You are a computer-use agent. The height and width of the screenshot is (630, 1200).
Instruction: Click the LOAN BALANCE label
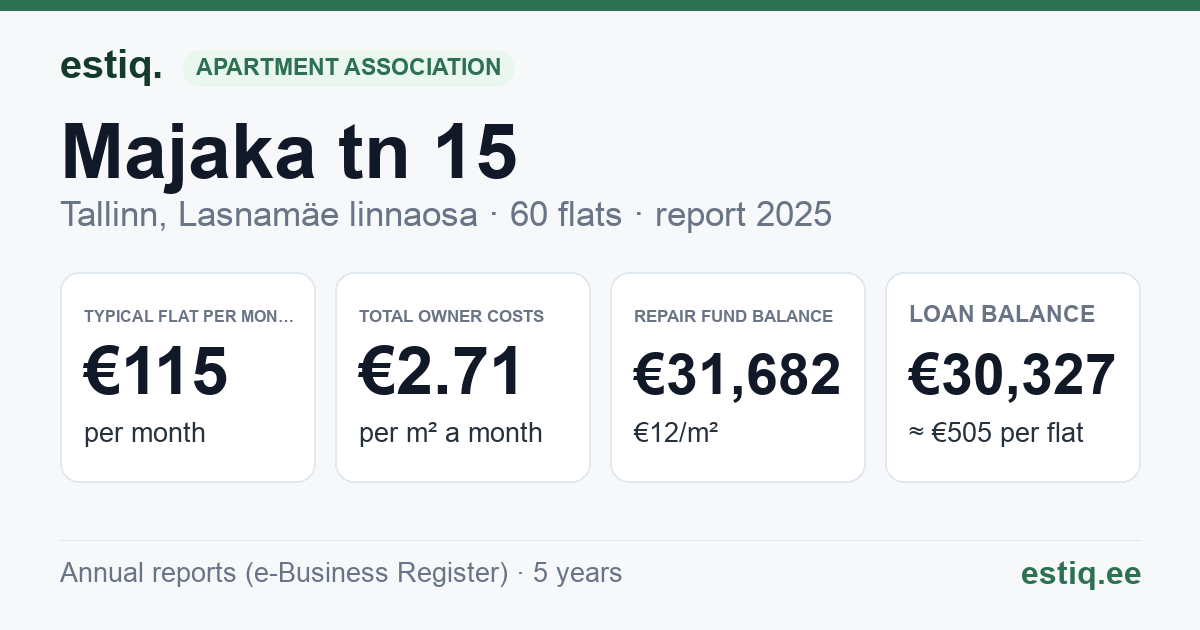click(1002, 314)
